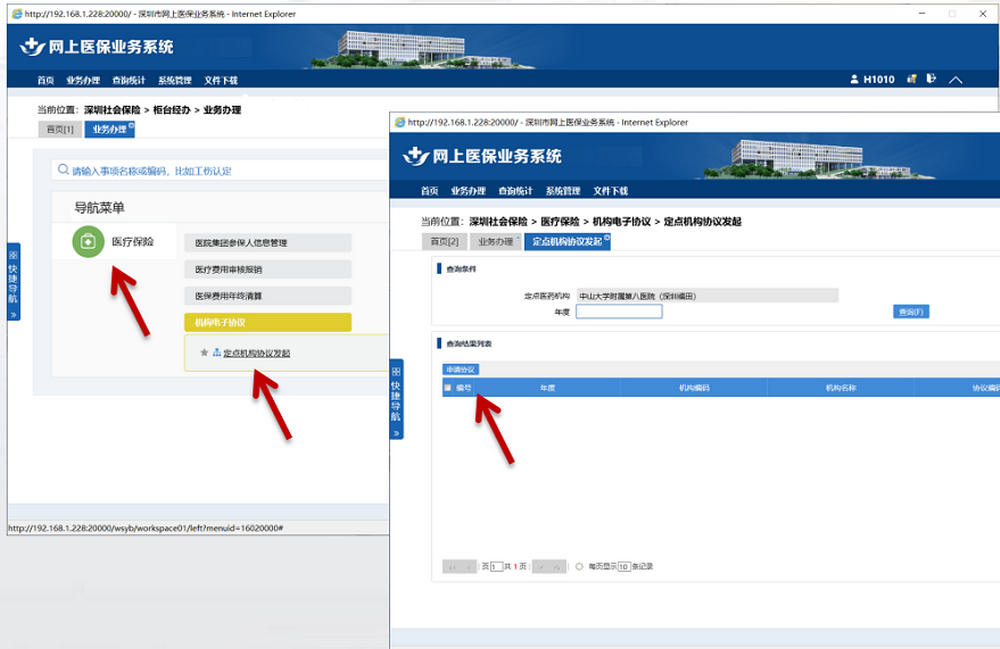The height and width of the screenshot is (649, 1000).
Task: Click the user profile icon next to H1010
Action: tap(854, 80)
